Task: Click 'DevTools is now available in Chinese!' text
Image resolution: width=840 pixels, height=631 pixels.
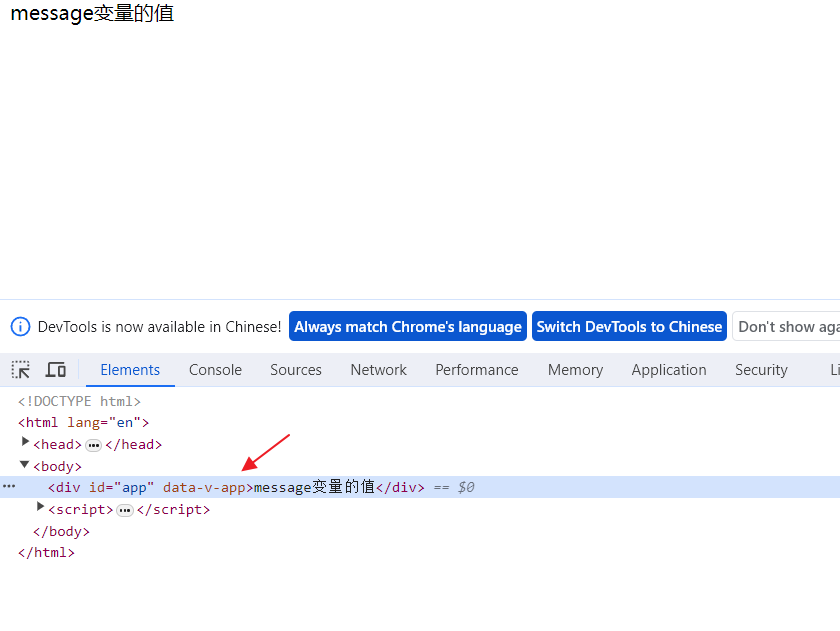Action: click(x=160, y=326)
